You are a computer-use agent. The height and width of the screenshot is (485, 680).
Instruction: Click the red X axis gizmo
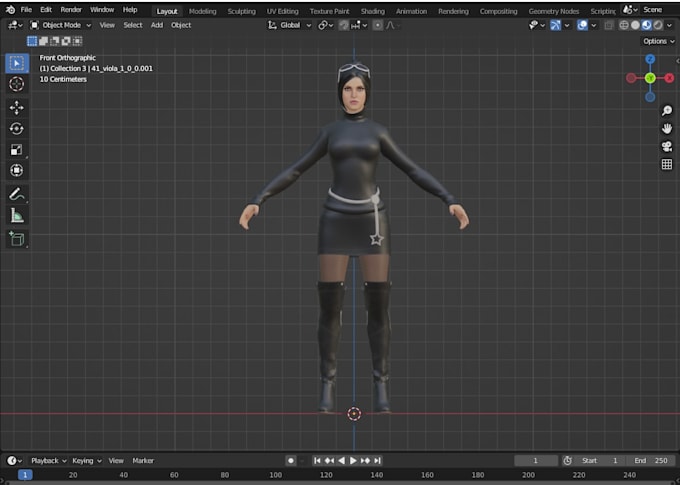pos(669,78)
